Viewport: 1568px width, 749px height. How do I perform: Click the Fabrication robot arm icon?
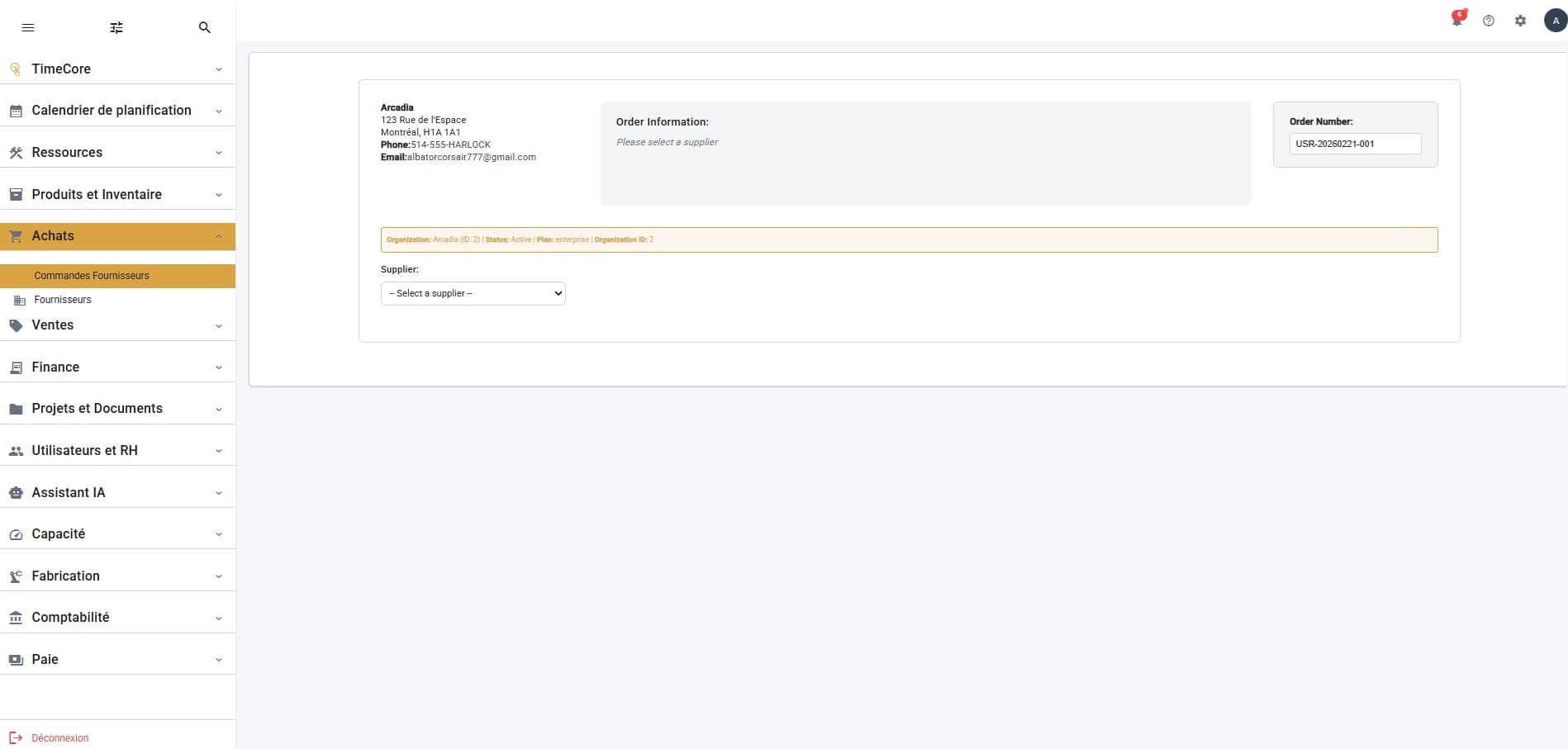click(16, 576)
